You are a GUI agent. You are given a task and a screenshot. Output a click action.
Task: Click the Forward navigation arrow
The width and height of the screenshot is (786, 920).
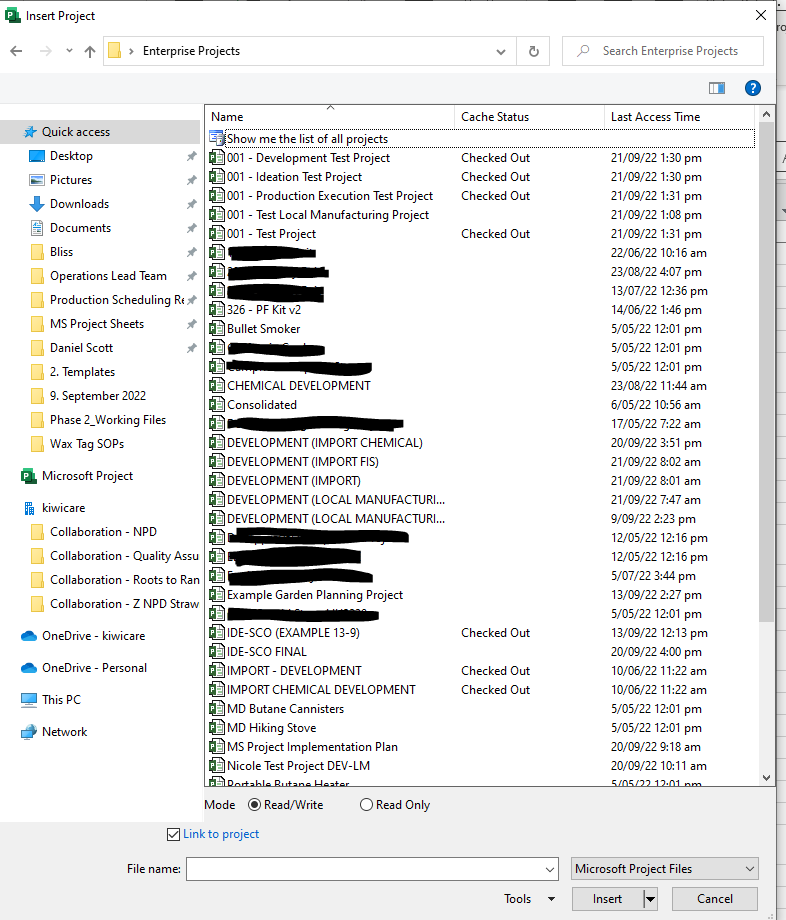[x=45, y=51]
